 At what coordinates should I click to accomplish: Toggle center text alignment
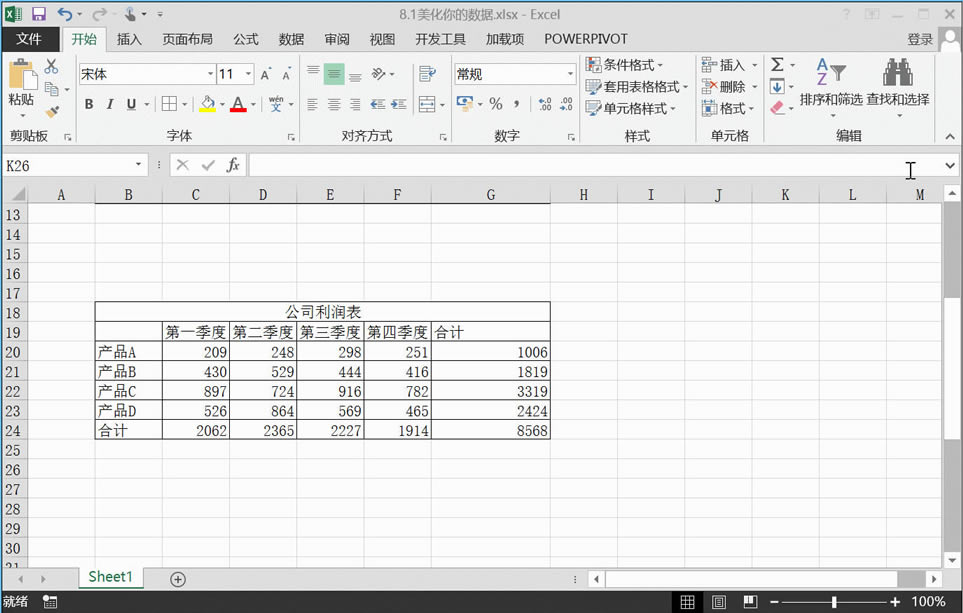point(333,105)
